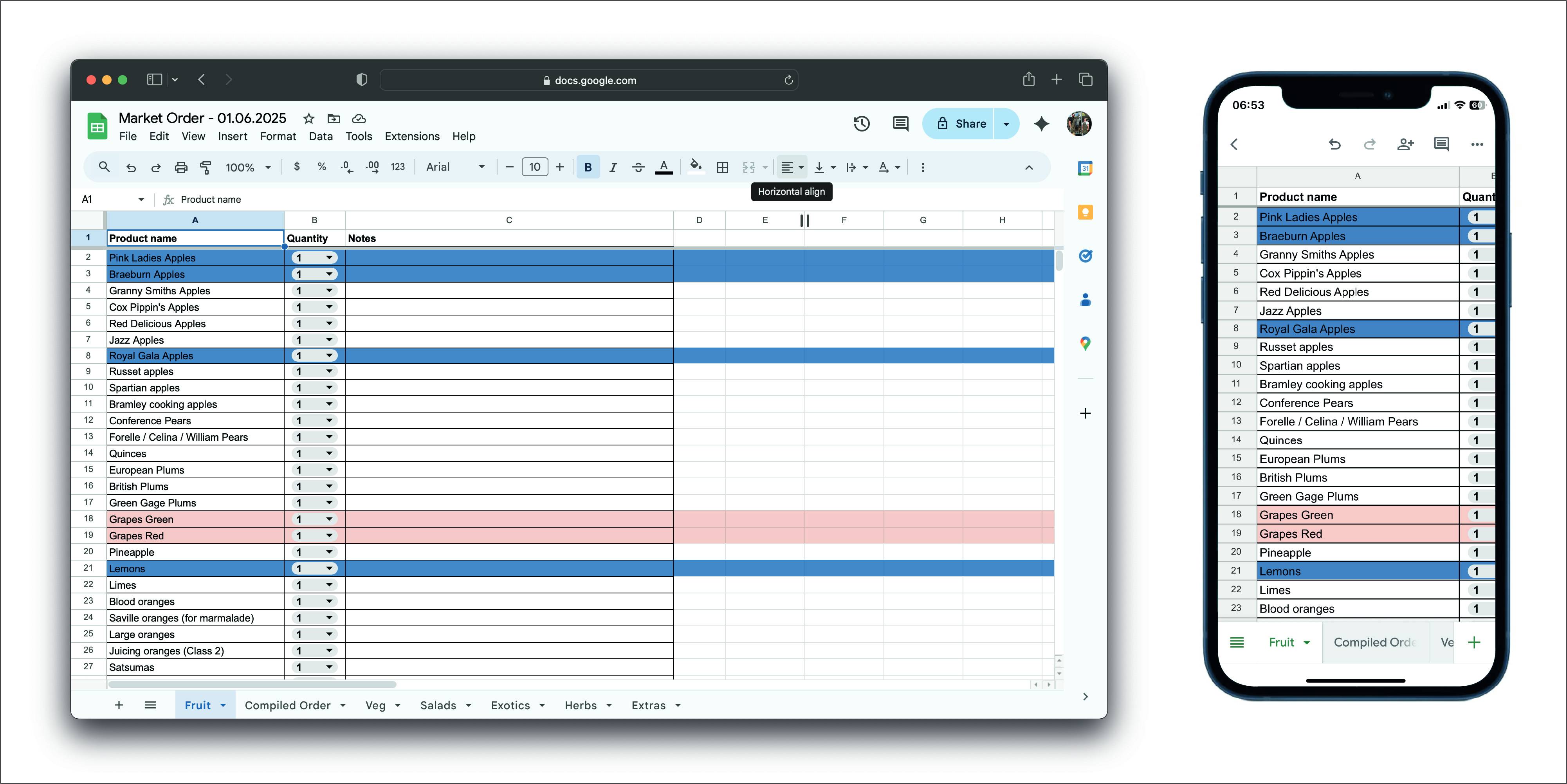Viewport: 1567px width, 784px height.
Task: Toggle strikethrough formatting
Action: [638, 167]
